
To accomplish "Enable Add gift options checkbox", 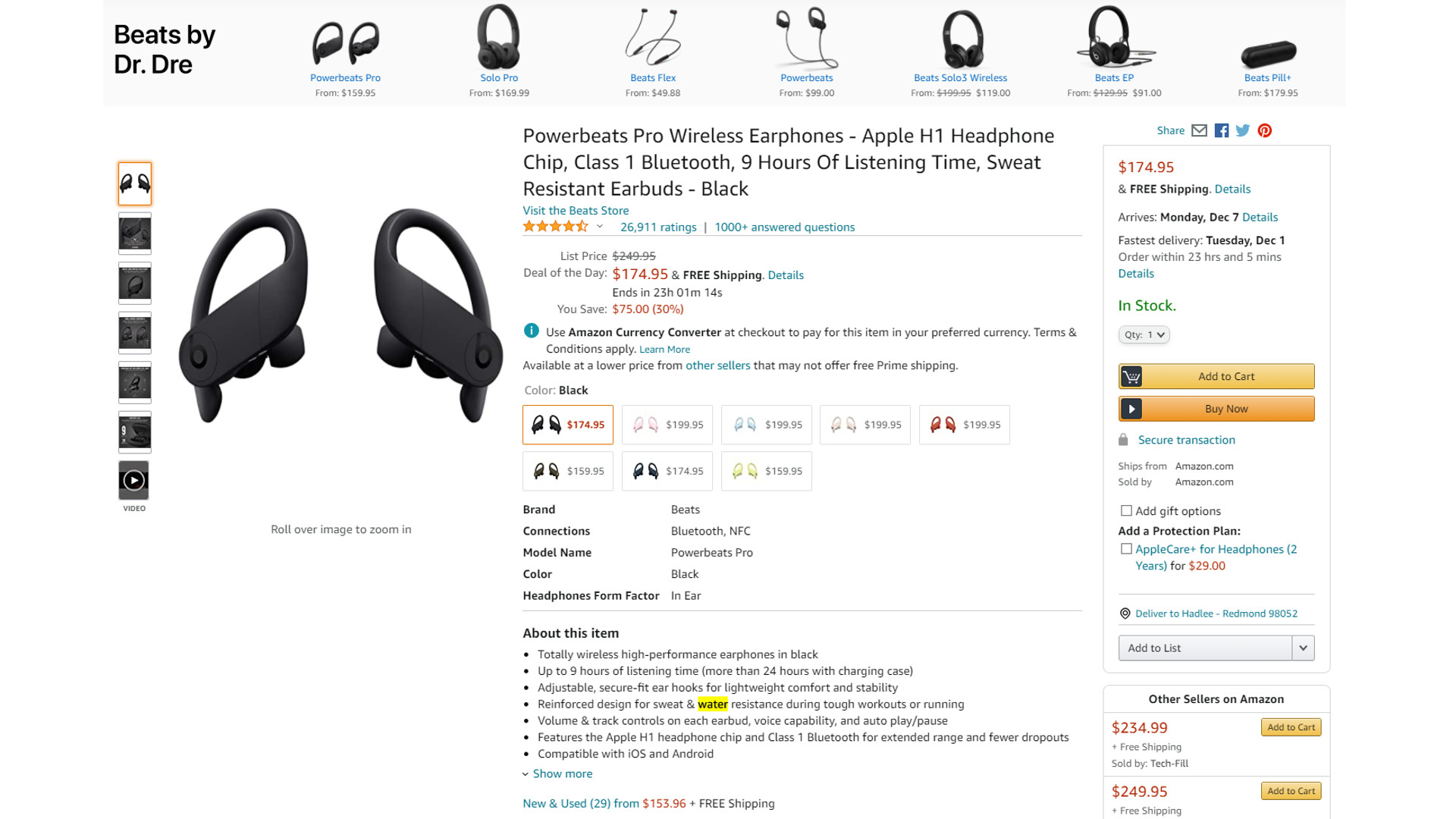I will [1126, 511].
